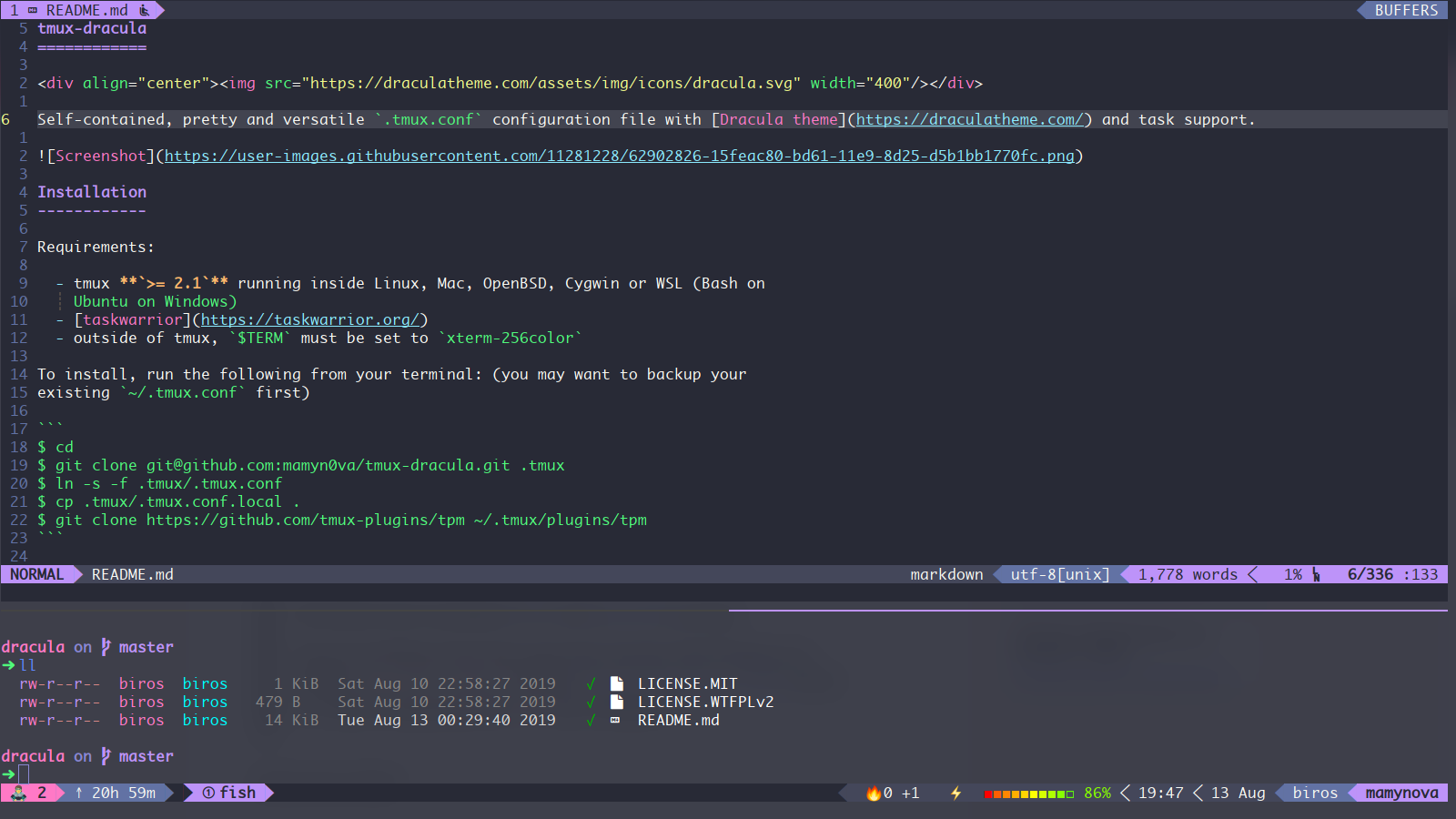
Task: Click the README.md markdown icon in listing
Action: (x=615, y=720)
